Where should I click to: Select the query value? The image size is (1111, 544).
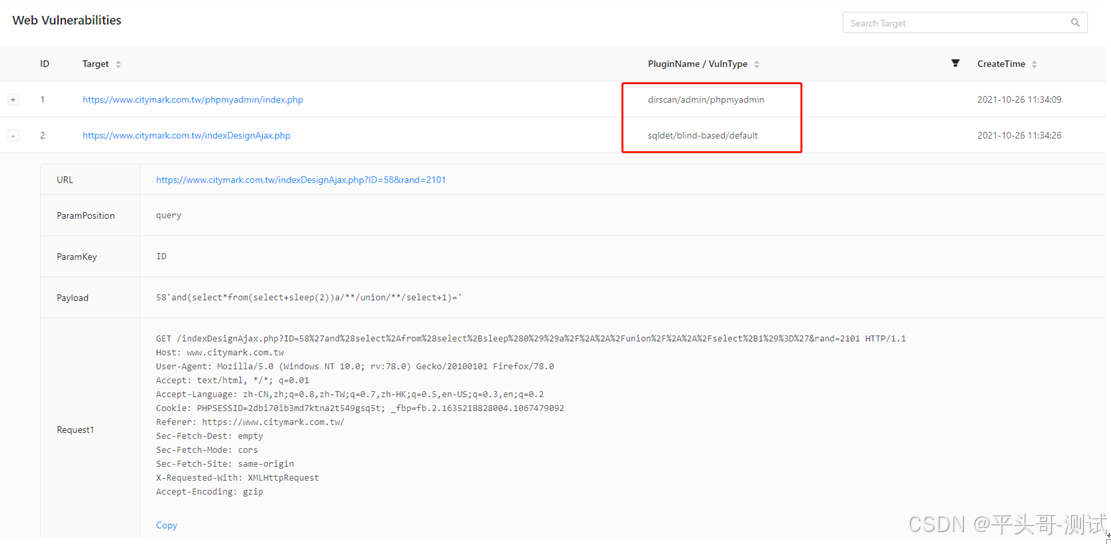click(169, 215)
